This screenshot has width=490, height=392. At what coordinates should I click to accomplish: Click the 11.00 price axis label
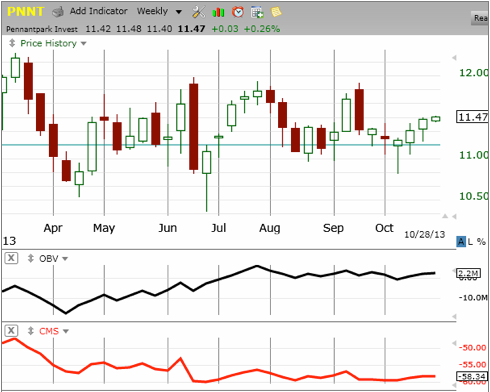click(x=474, y=155)
